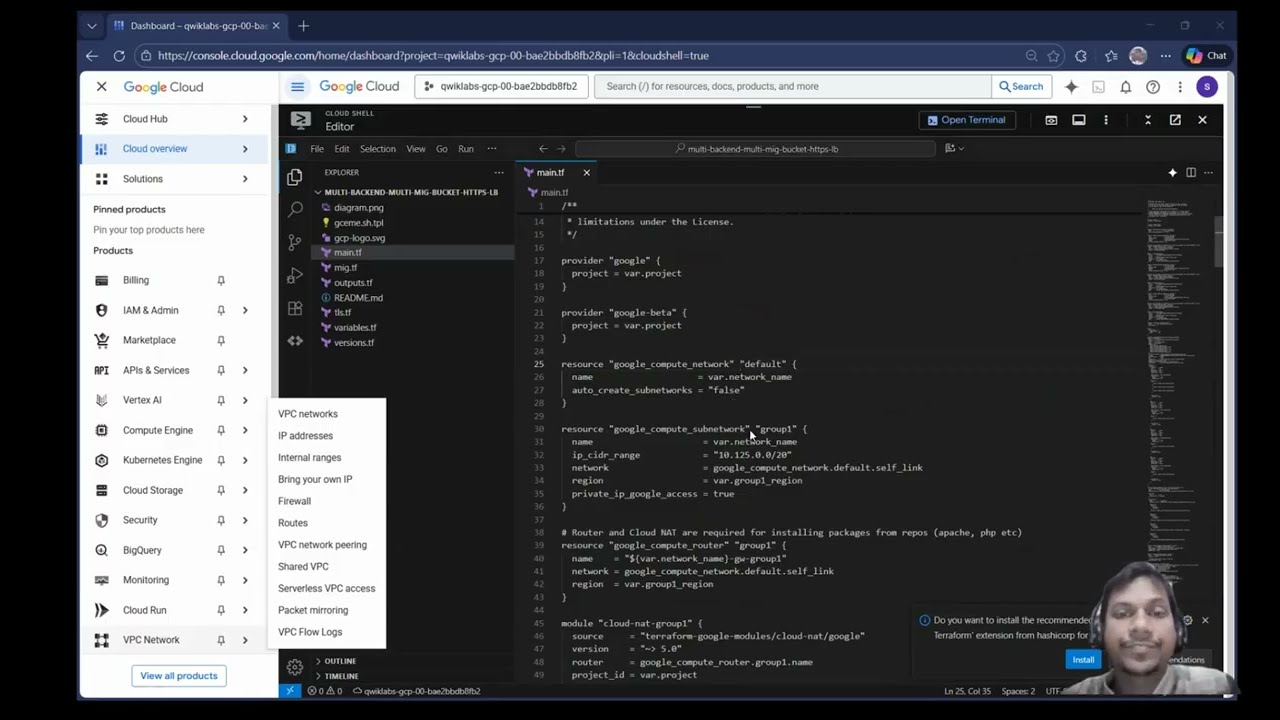
Task: Click the resources search input field
Action: (795, 87)
